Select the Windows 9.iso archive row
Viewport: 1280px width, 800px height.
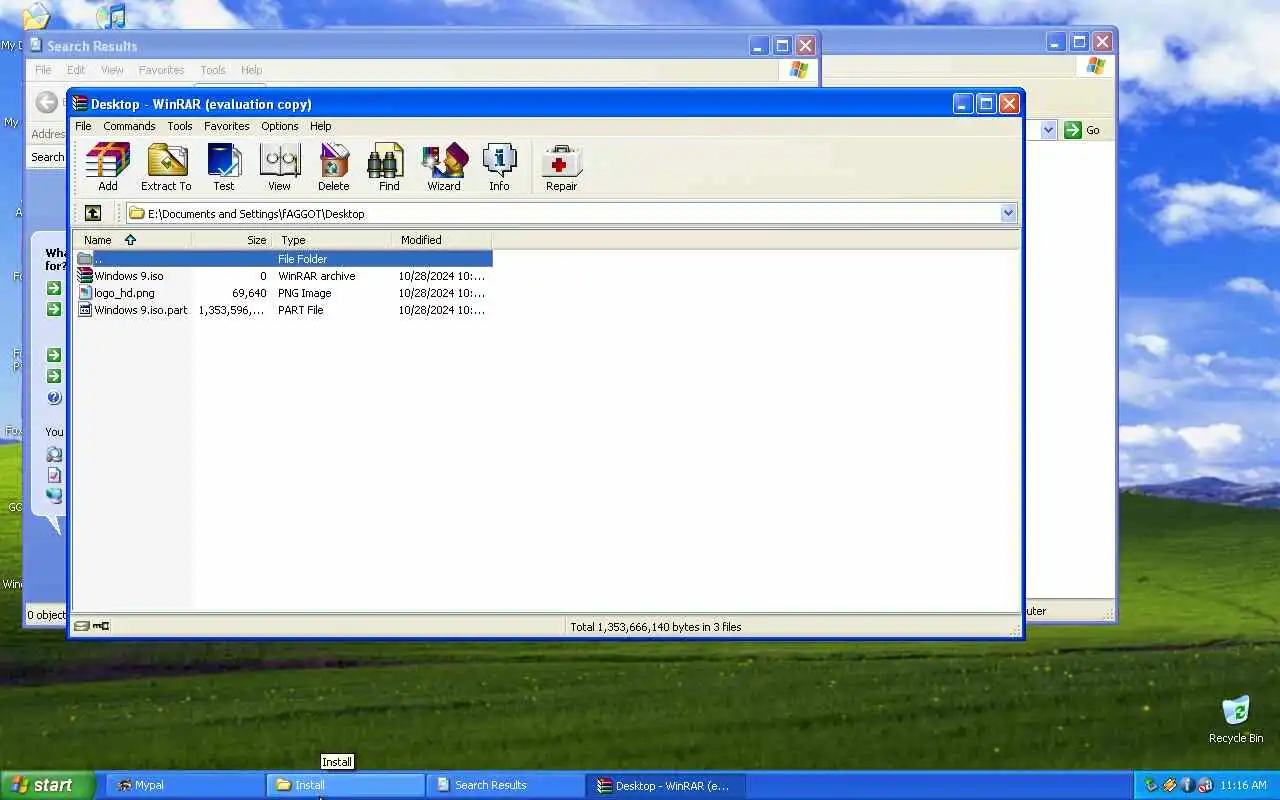click(284, 276)
